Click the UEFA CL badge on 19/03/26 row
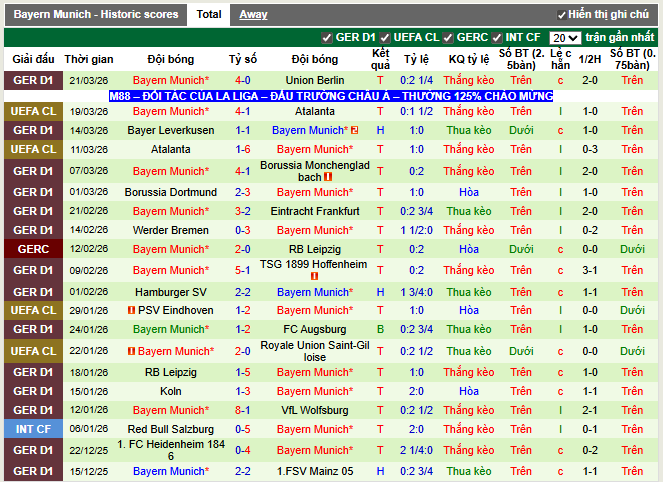 (32, 111)
